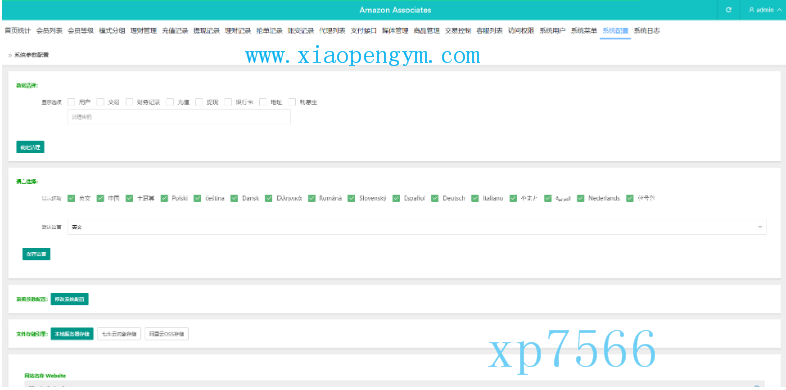This screenshot has width=786, height=390.
Task: Toggle the Română language checkbox
Action: (x=312, y=198)
